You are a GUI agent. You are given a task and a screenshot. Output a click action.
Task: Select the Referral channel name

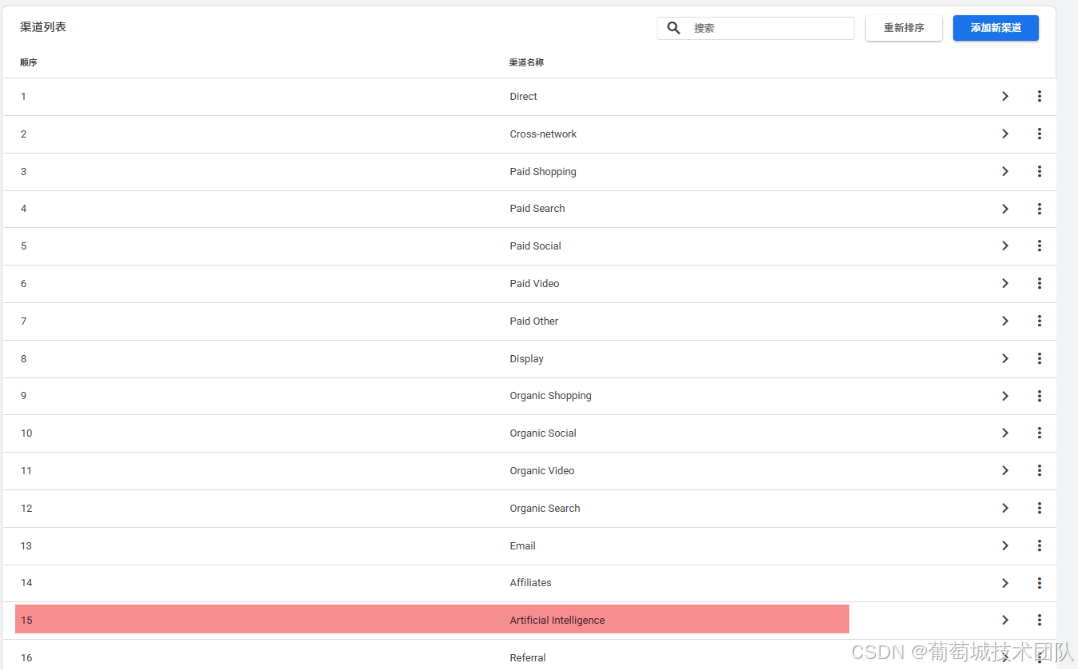pos(527,657)
